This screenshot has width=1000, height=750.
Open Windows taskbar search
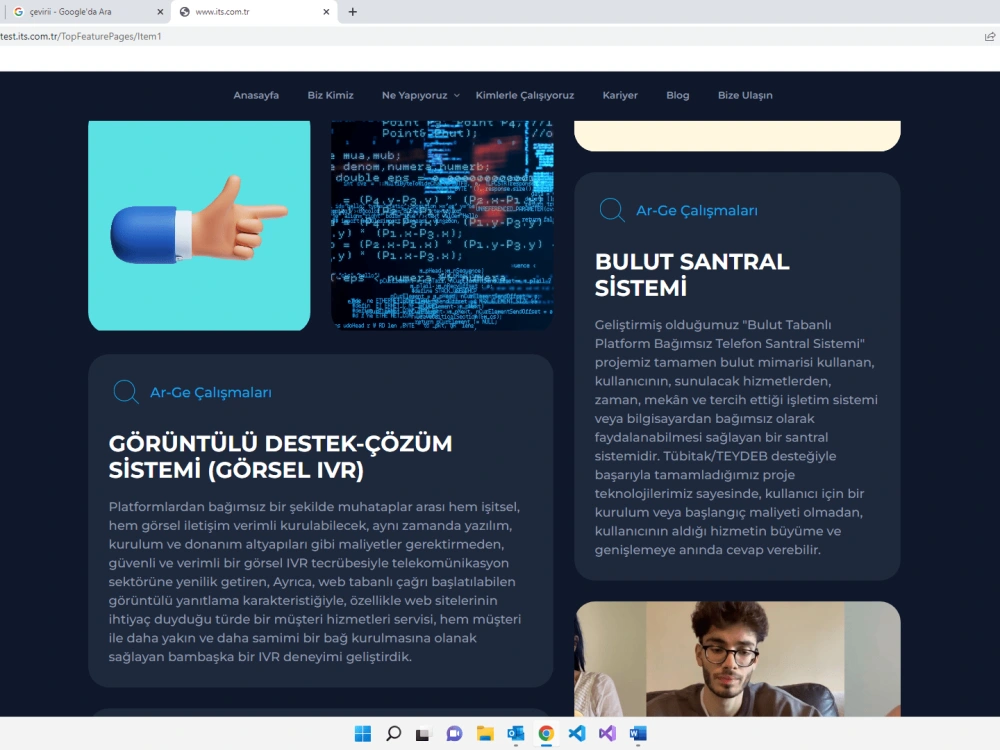pos(393,733)
